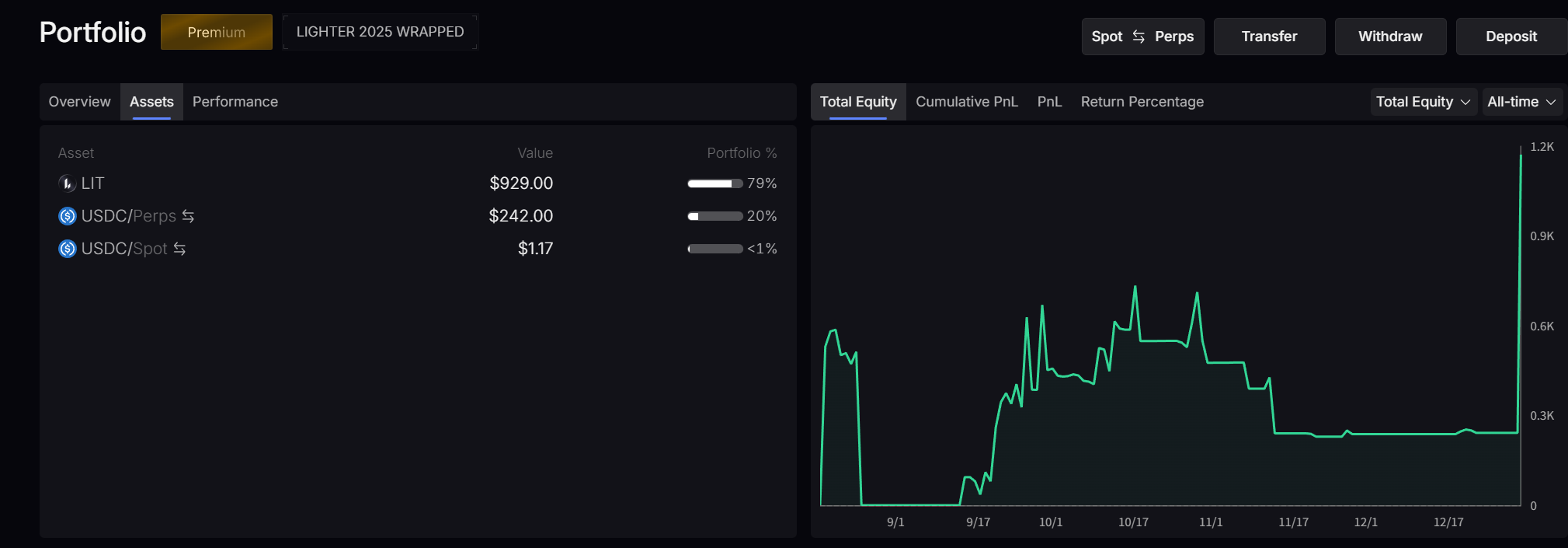Click the USDC icon in the Spot row
Viewport: 1568px width, 548px height.
click(x=68, y=249)
